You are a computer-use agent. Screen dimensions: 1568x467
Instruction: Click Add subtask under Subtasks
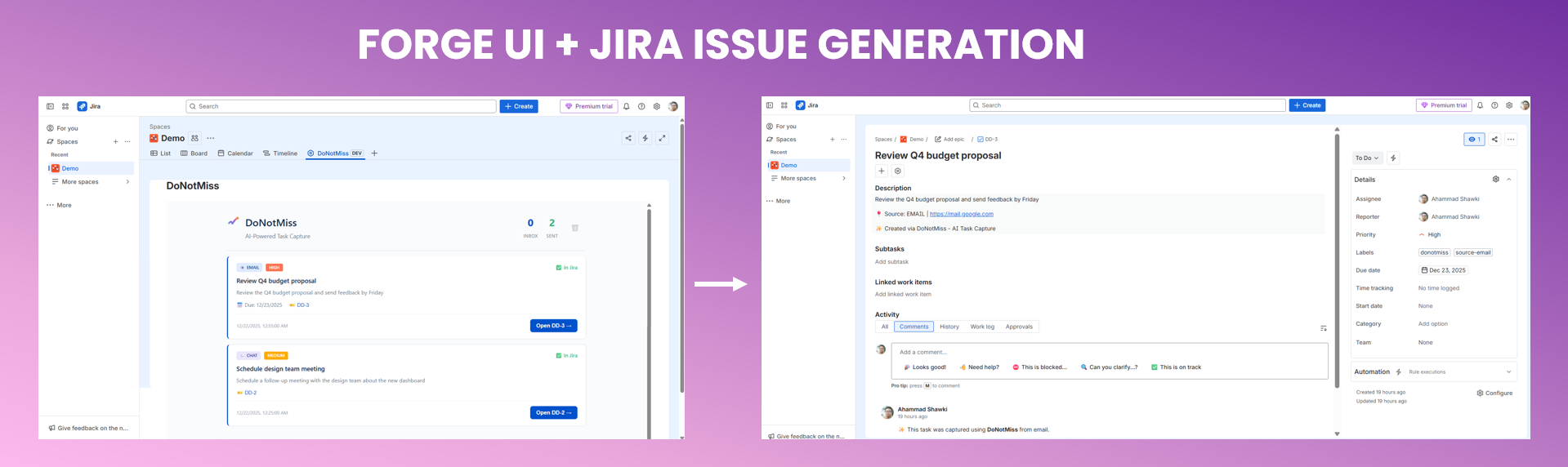pyautogui.click(x=891, y=262)
